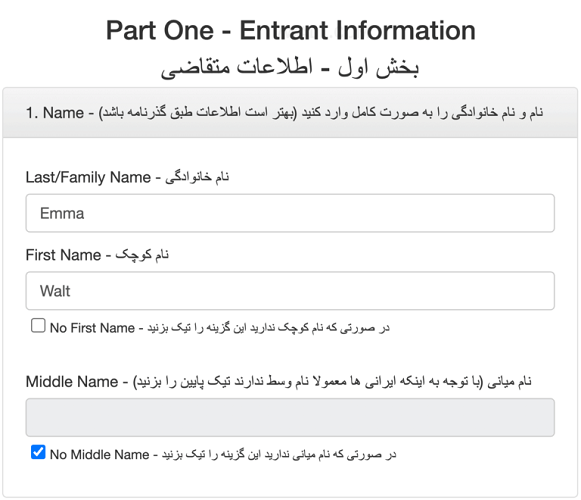Screen dimensions: 581x500
Task: Click the 'No First Name' label text
Action: coord(92,328)
